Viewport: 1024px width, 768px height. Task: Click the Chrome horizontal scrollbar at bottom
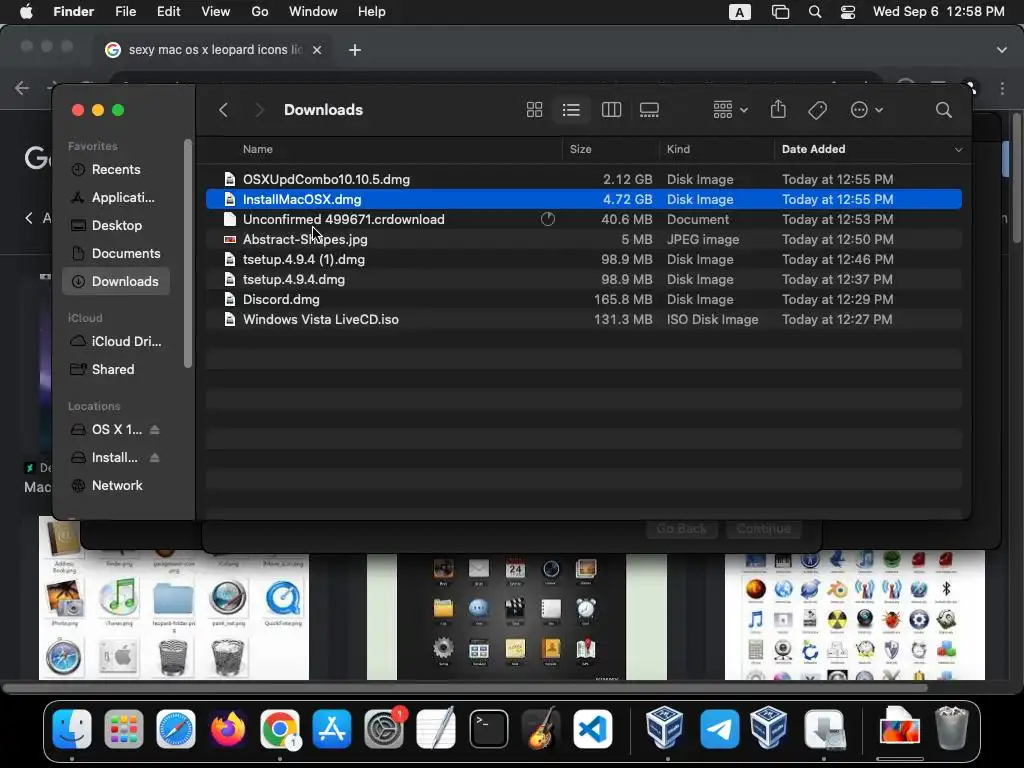point(464,688)
